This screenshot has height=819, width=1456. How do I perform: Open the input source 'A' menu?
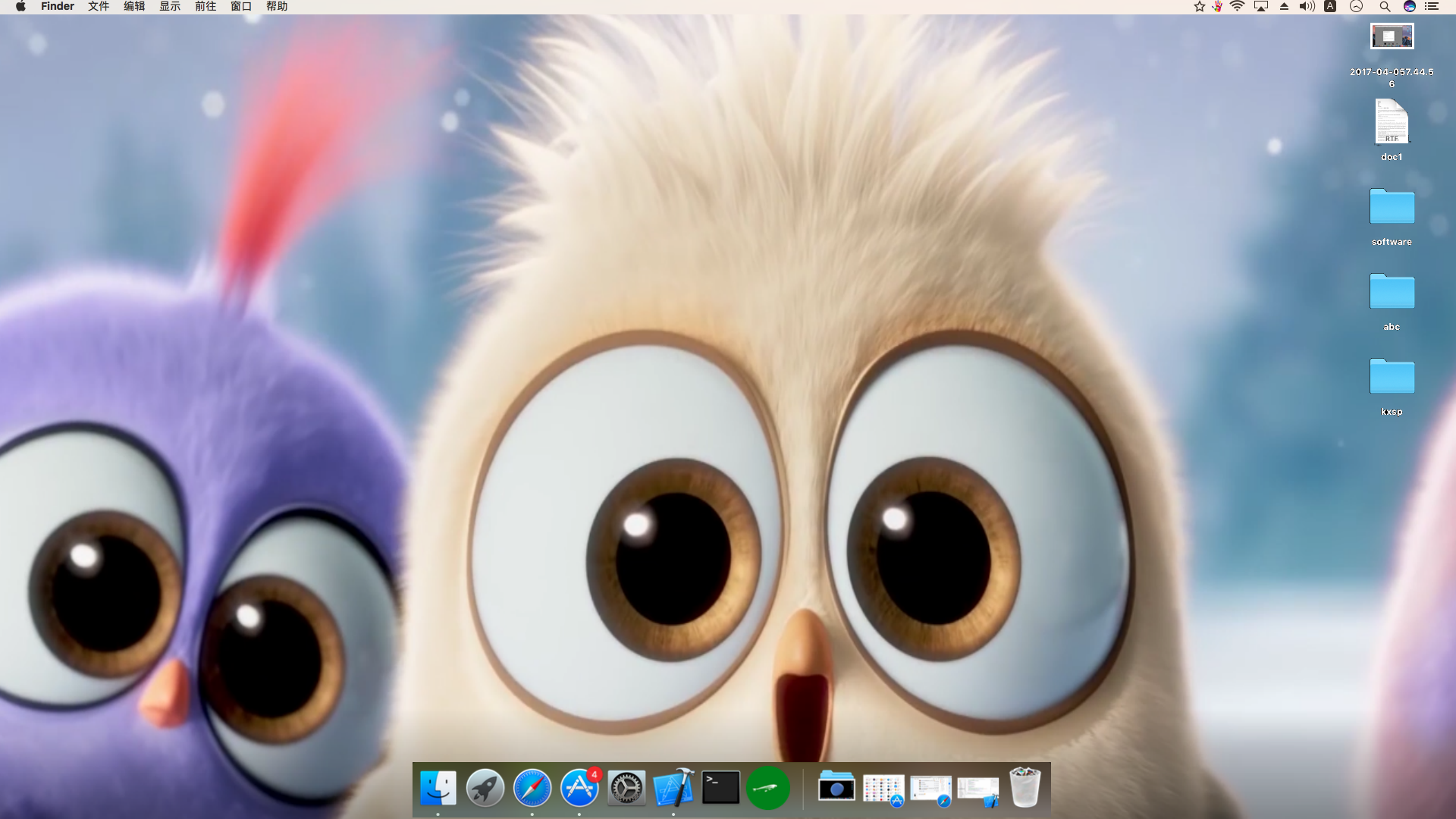point(1330,7)
